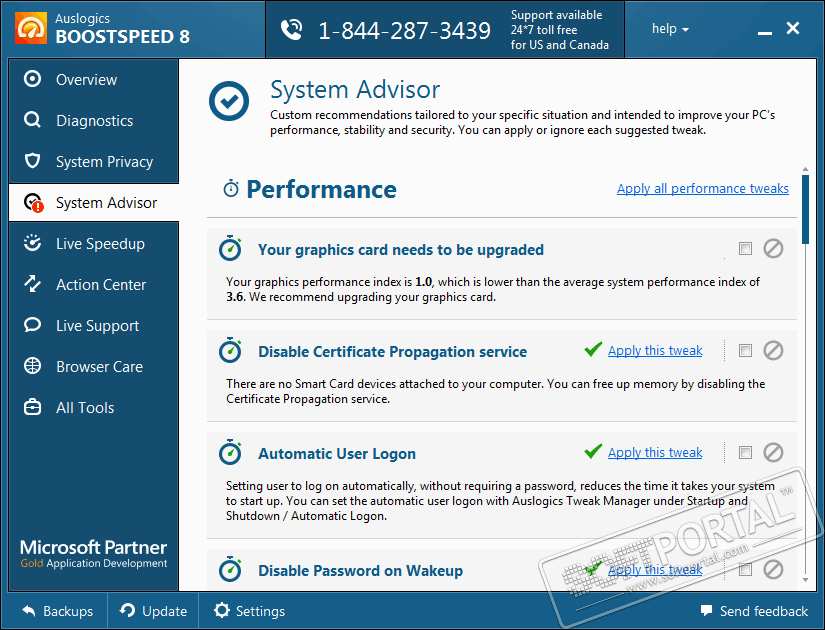
Task: Click the 'Automatic User Logon' heading
Action: coord(337,454)
